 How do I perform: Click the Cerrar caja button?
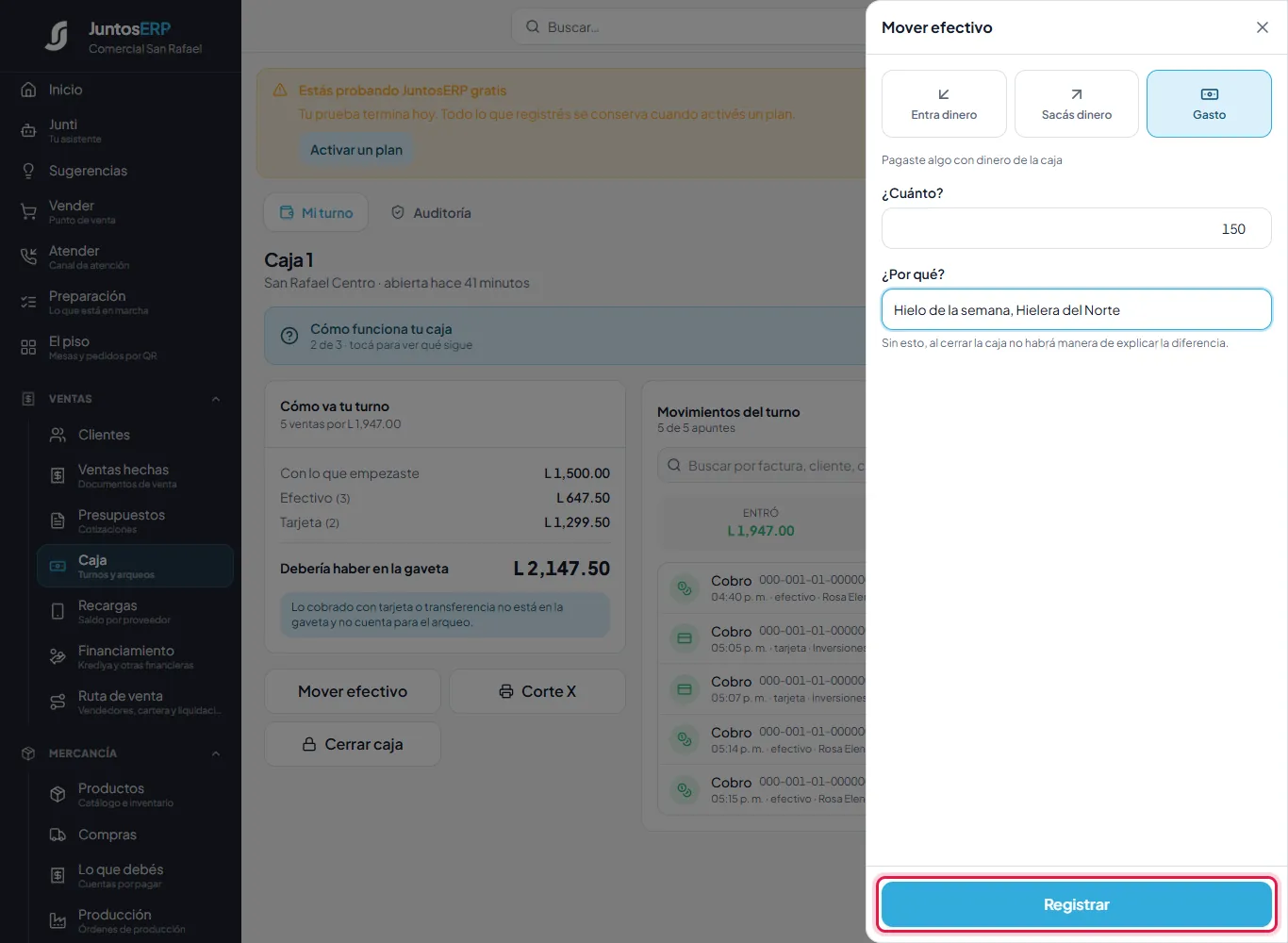tap(353, 744)
